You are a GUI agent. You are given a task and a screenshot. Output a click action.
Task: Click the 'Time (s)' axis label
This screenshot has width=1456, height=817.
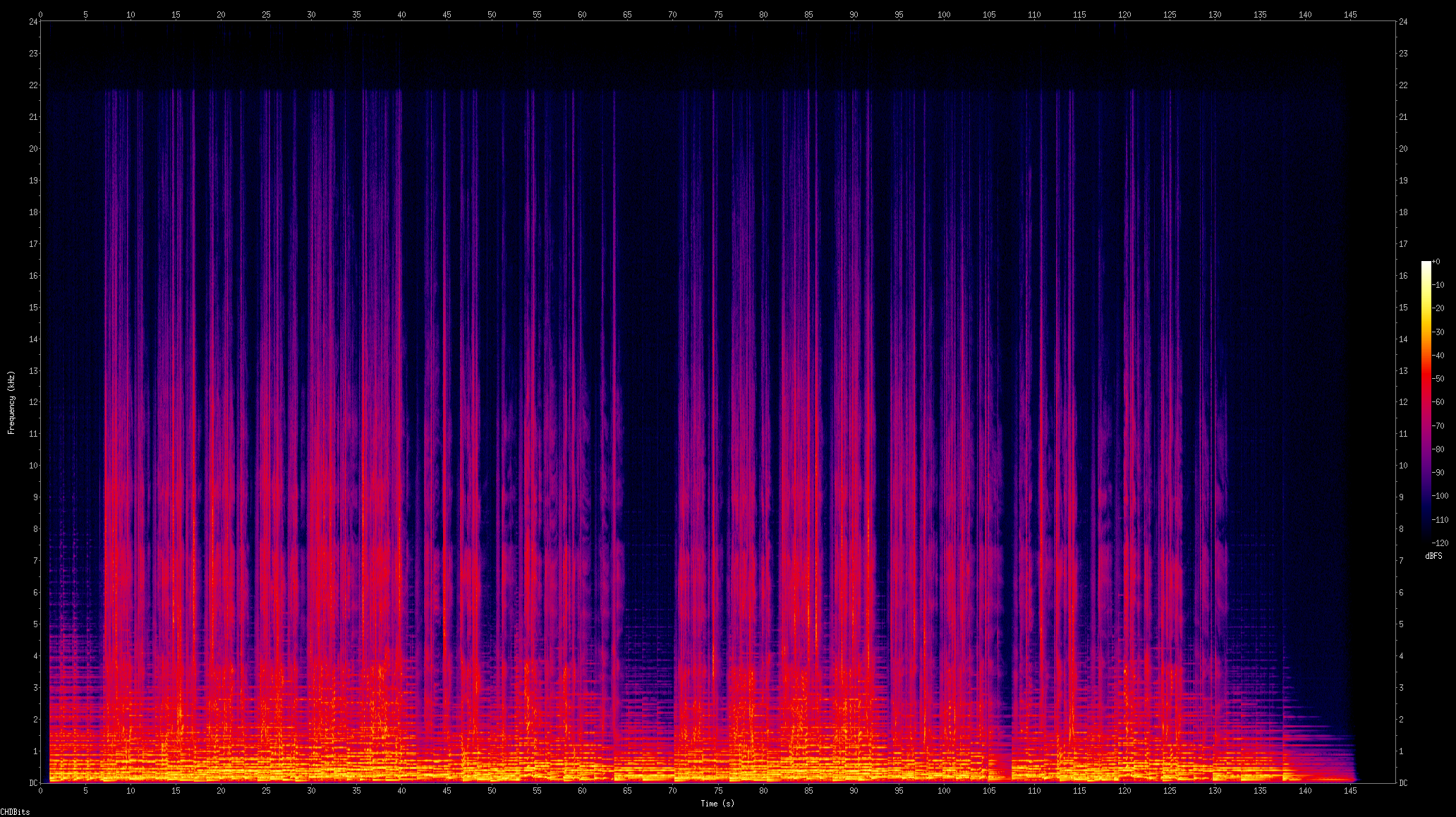point(717,804)
